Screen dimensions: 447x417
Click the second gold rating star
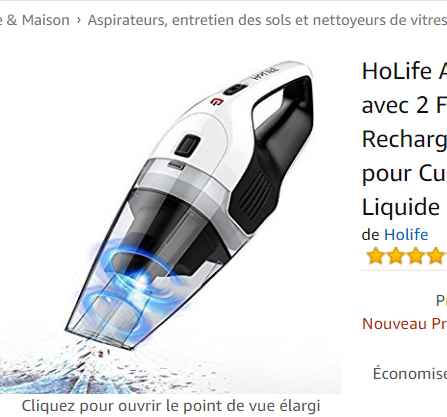(x=395, y=256)
